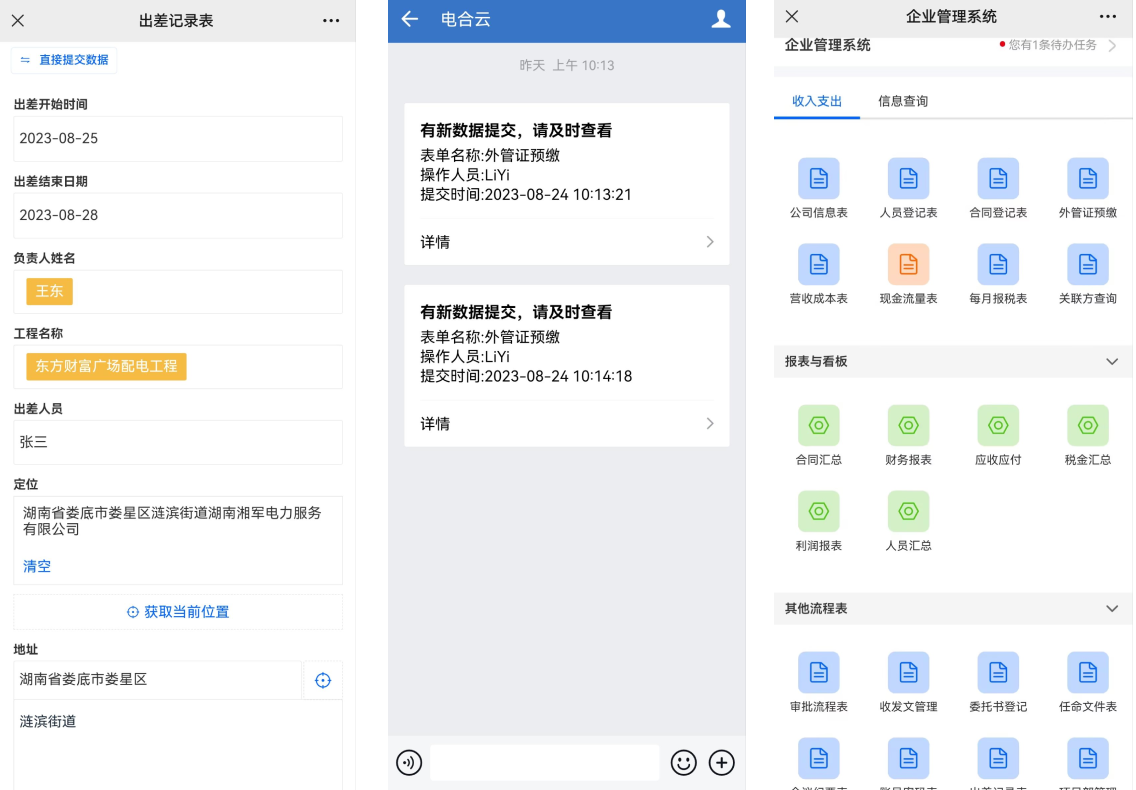Image resolution: width=1136 pixels, height=790 pixels.
Task: Open 详情 of the 10:13:21 submission
Action: [566, 242]
